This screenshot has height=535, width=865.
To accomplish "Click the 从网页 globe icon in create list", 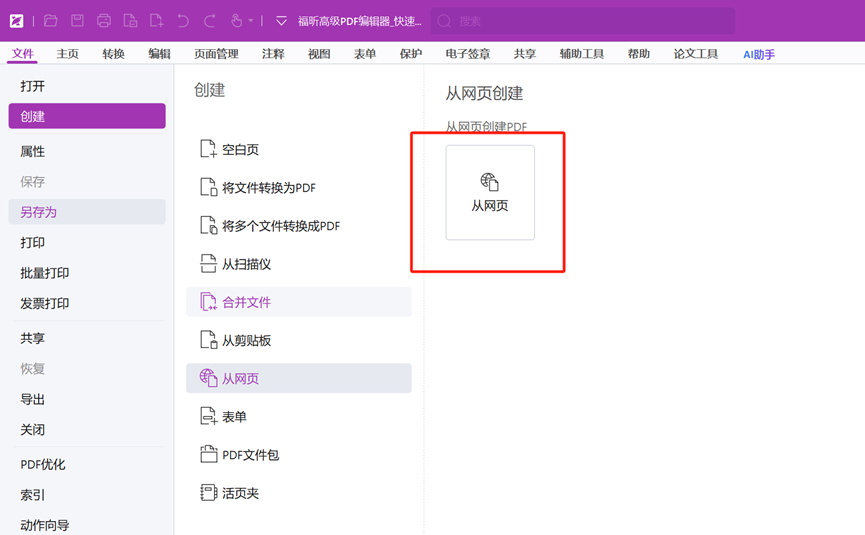I will coord(208,378).
